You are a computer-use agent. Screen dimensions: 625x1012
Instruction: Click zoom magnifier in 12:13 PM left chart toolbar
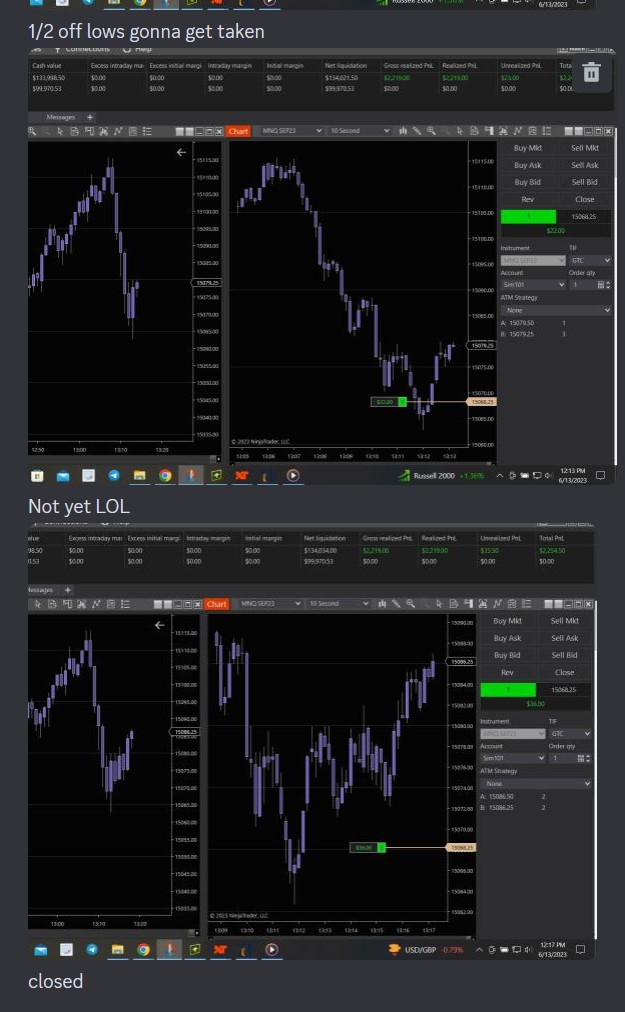32,131
